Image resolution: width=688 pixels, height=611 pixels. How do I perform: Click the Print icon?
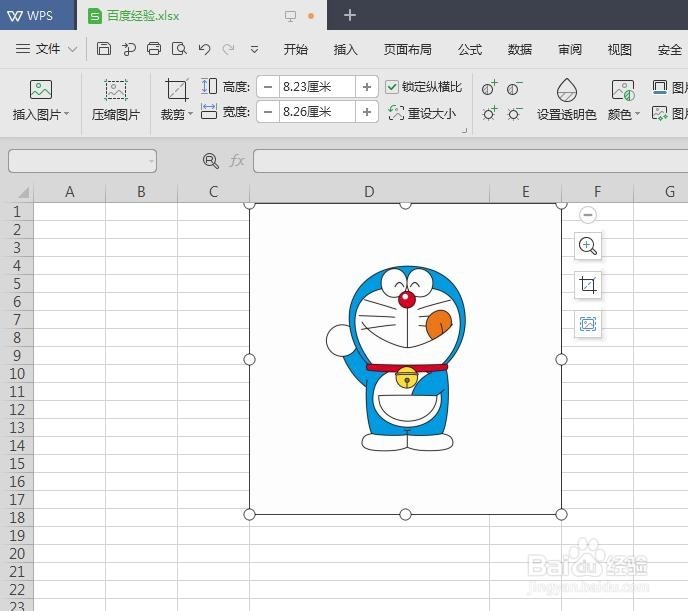pos(154,49)
